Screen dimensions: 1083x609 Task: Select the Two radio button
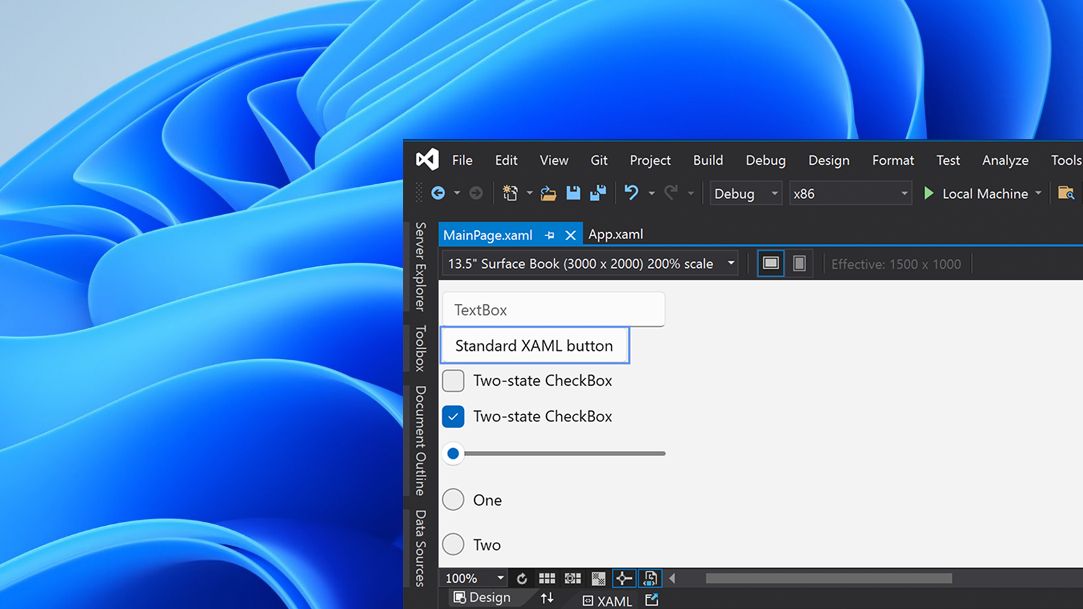452,544
